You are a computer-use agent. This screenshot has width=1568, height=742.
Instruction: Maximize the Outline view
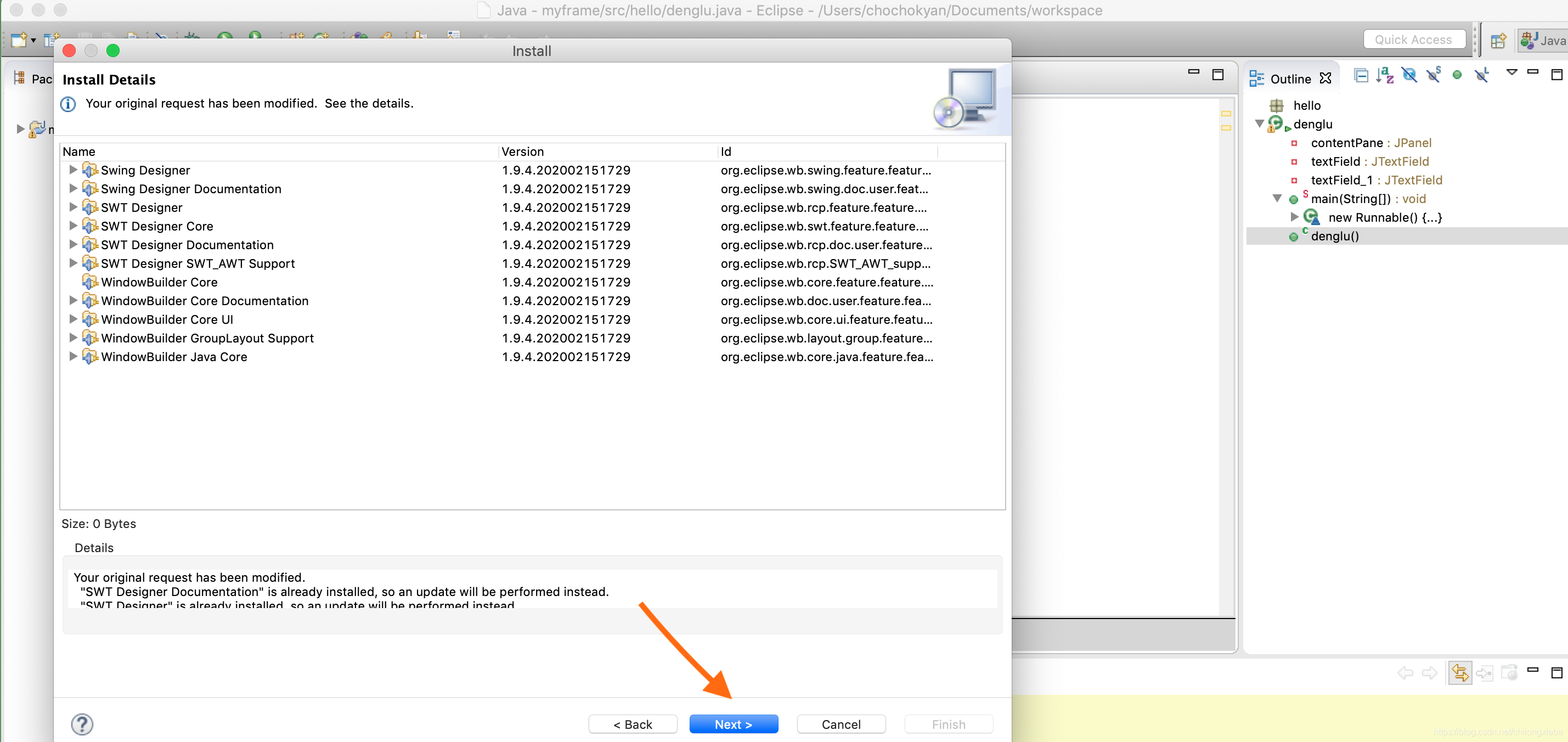point(1556,75)
